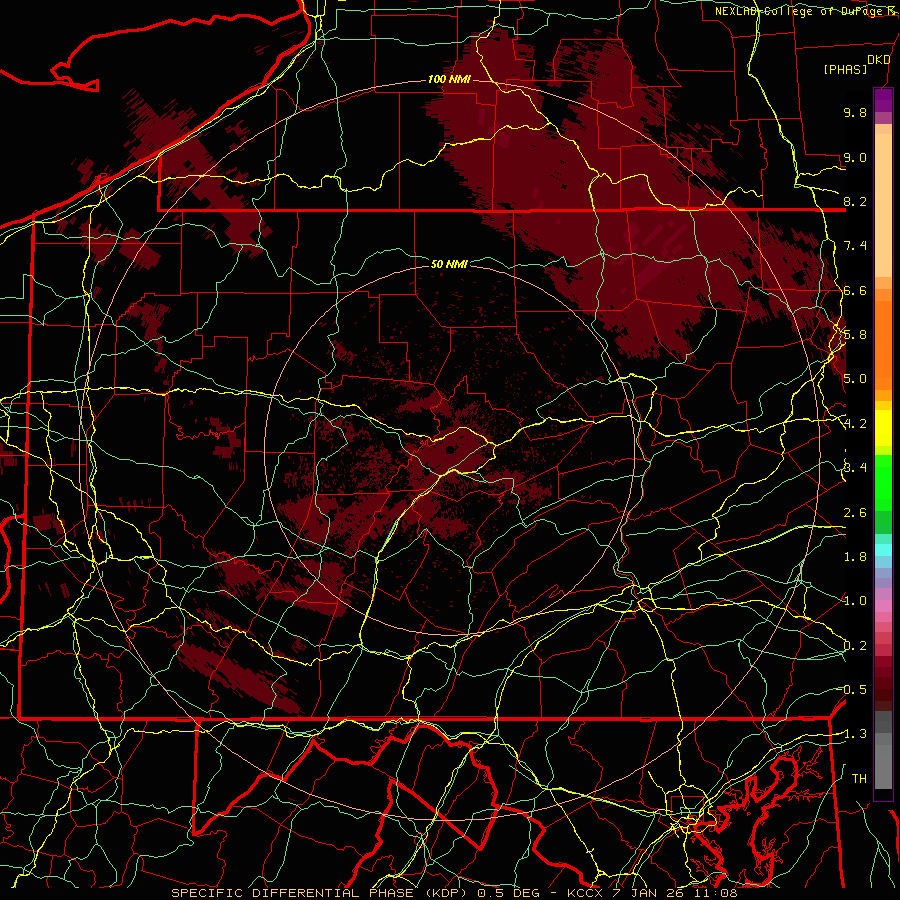Pick the bright green segment of the color bar
This screenshot has width=900, height=900.
(883, 482)
